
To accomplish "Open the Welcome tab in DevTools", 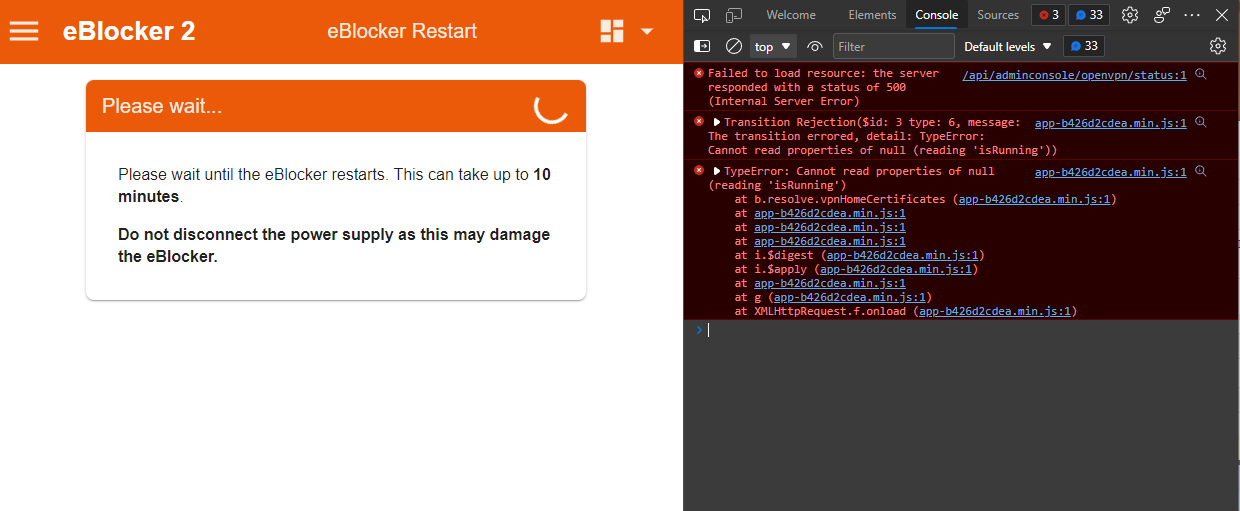I will [x=791, y=15].
